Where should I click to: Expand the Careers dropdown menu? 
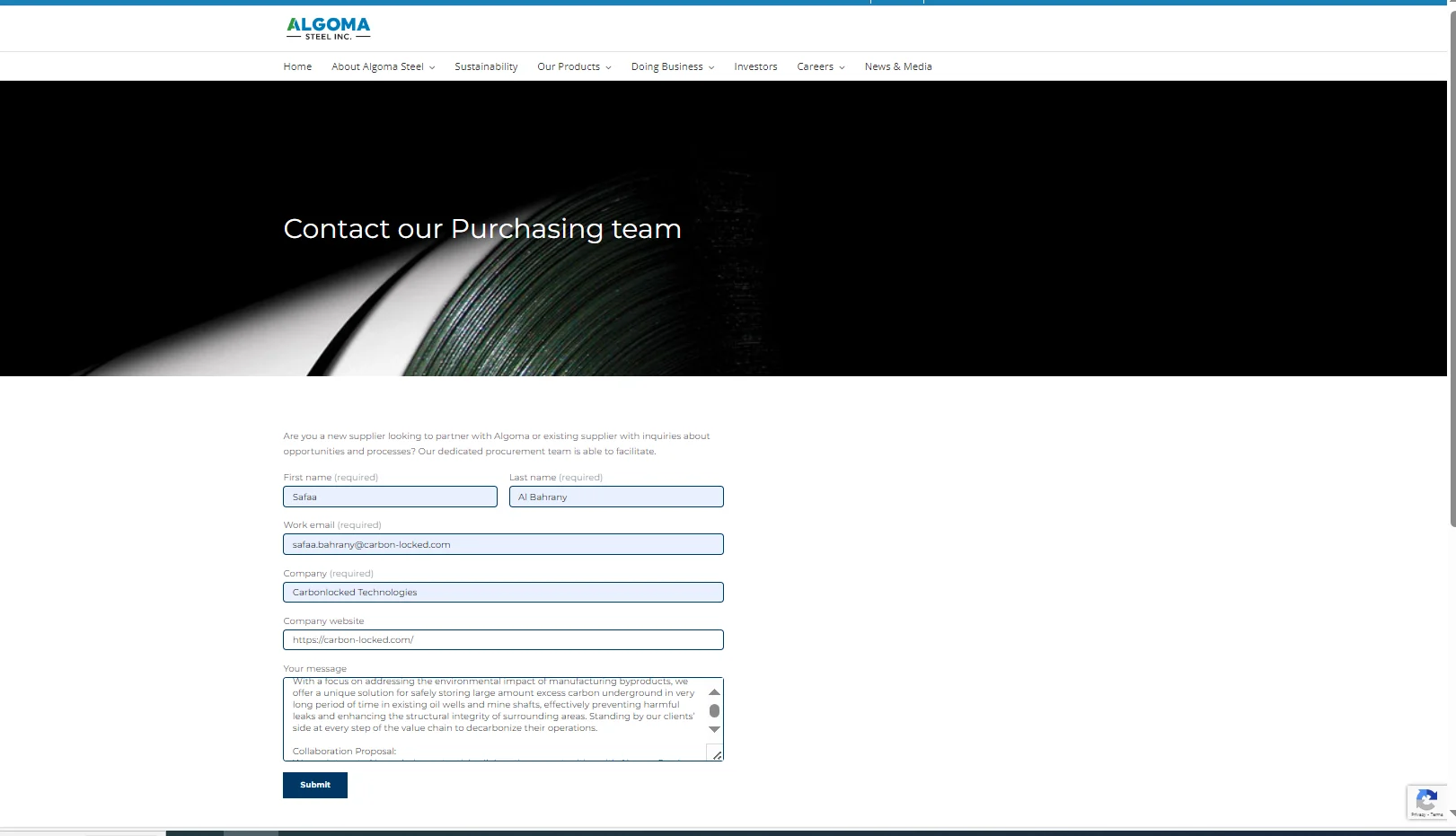pos(821,66)
